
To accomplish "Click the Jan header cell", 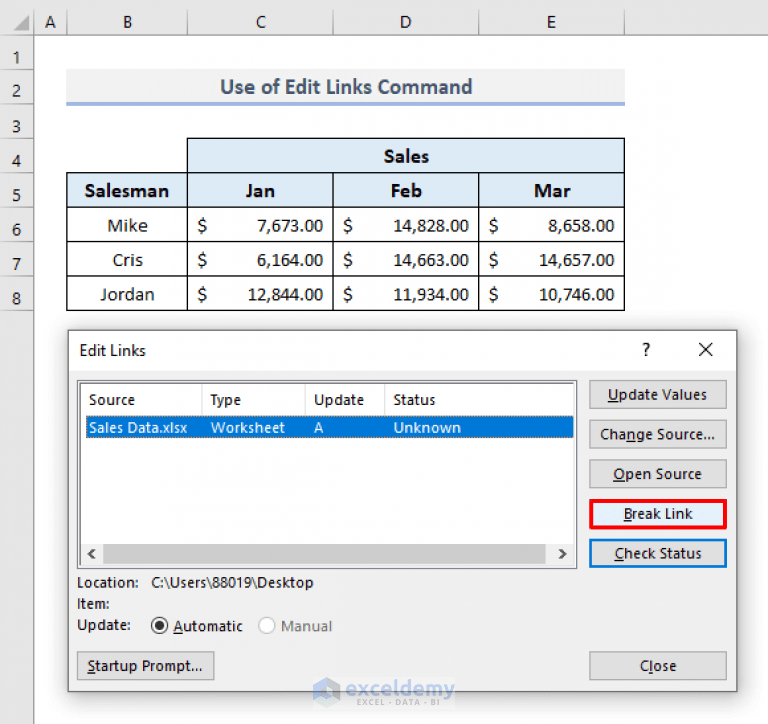I will (260, 190).
